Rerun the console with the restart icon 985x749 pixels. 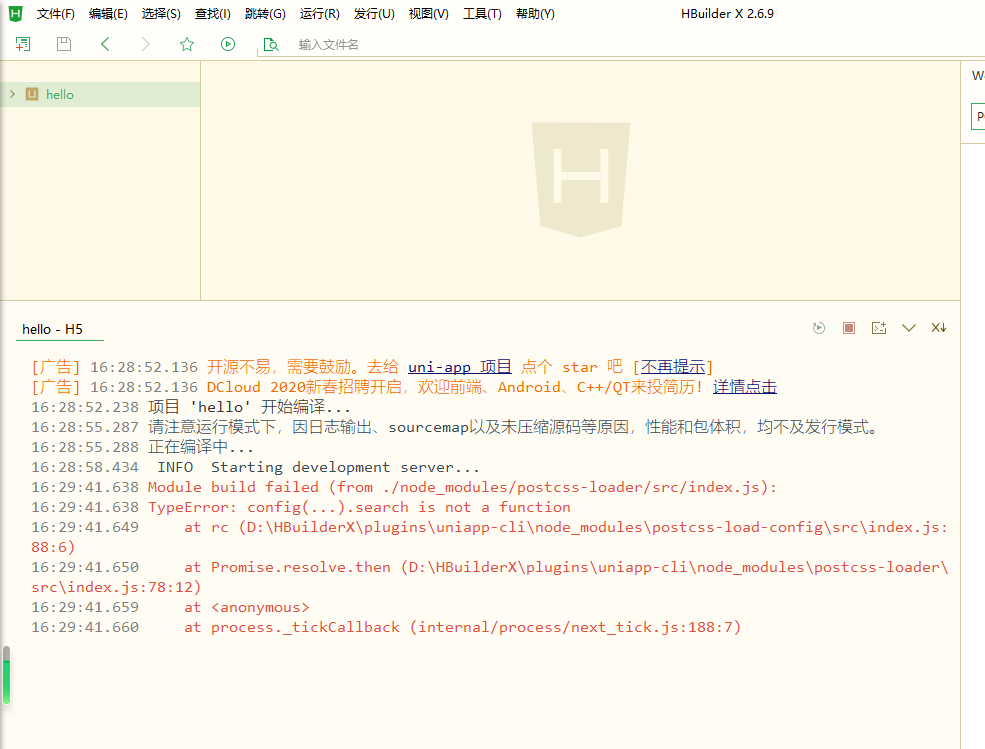(x=819, y=328)
